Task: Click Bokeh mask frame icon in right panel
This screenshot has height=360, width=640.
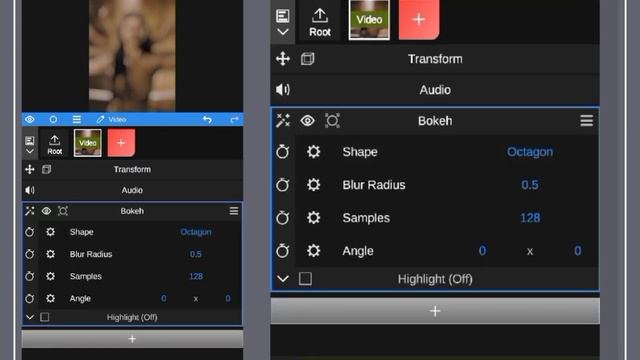Action: [x=332, y=121]
